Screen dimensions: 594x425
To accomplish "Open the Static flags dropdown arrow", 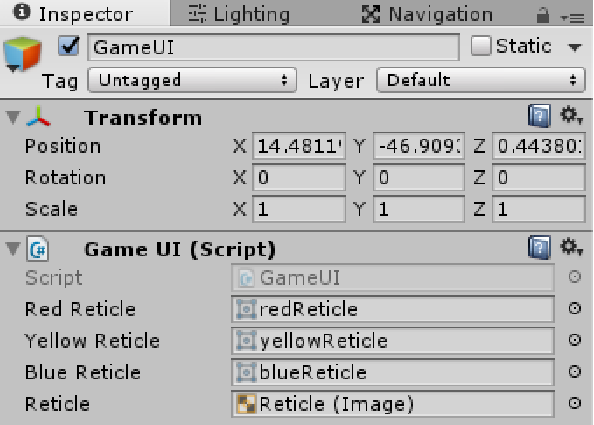I will [575, 47].
